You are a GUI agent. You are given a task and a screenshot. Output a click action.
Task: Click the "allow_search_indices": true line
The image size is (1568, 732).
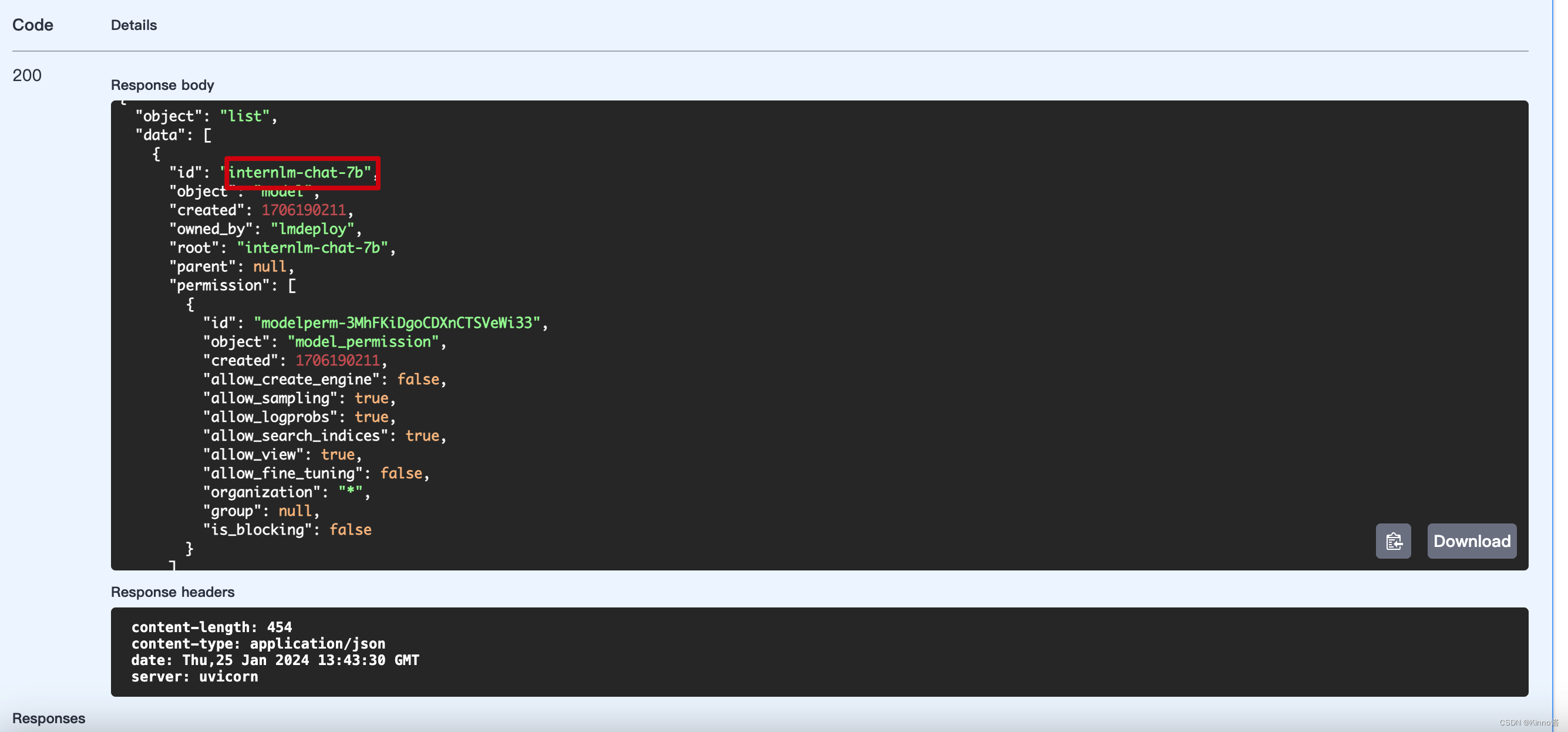pyautogui.click(x=324, y=436)
